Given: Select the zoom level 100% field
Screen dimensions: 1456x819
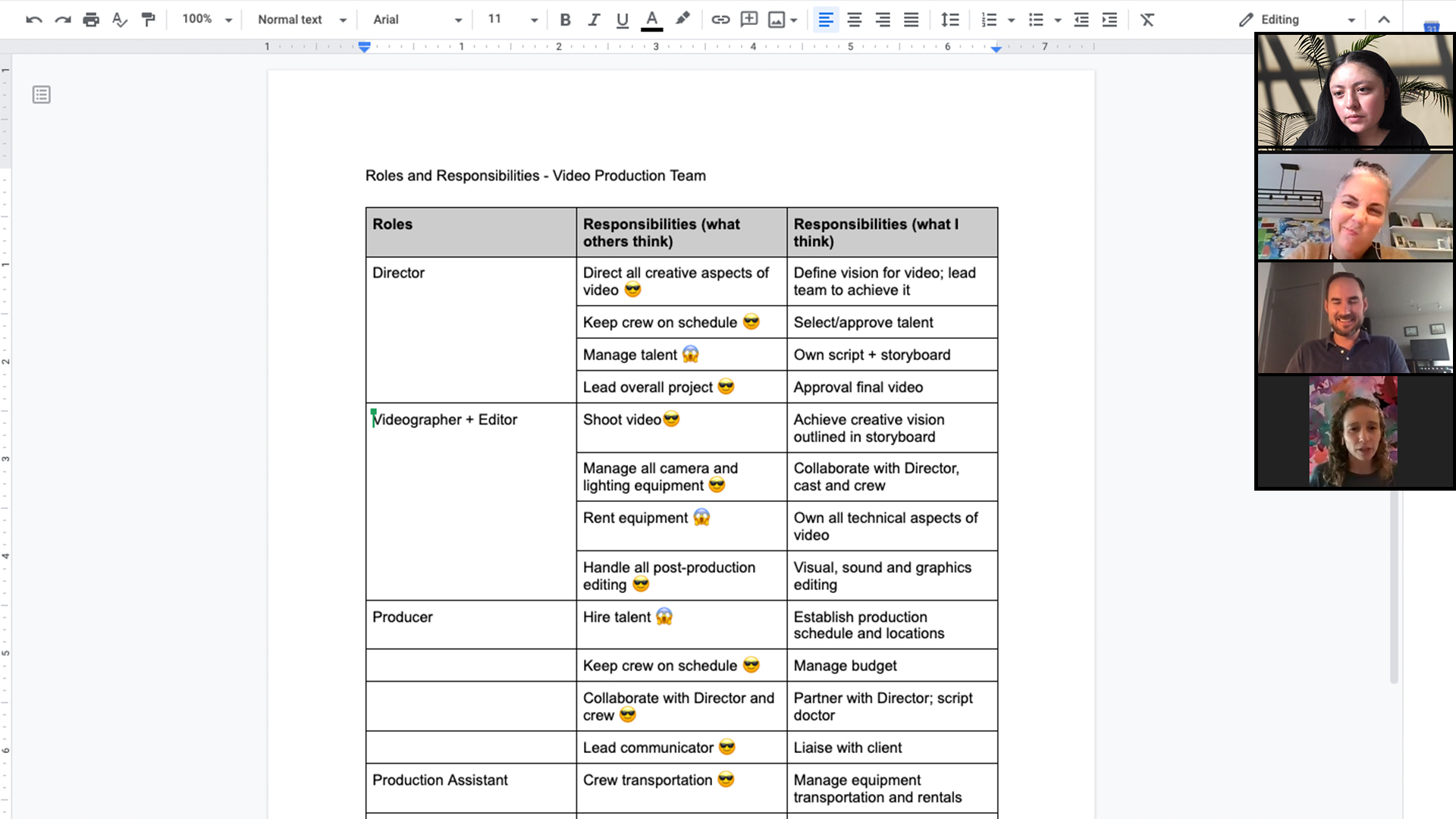Looking at the screenshot, I should (199, 19).
